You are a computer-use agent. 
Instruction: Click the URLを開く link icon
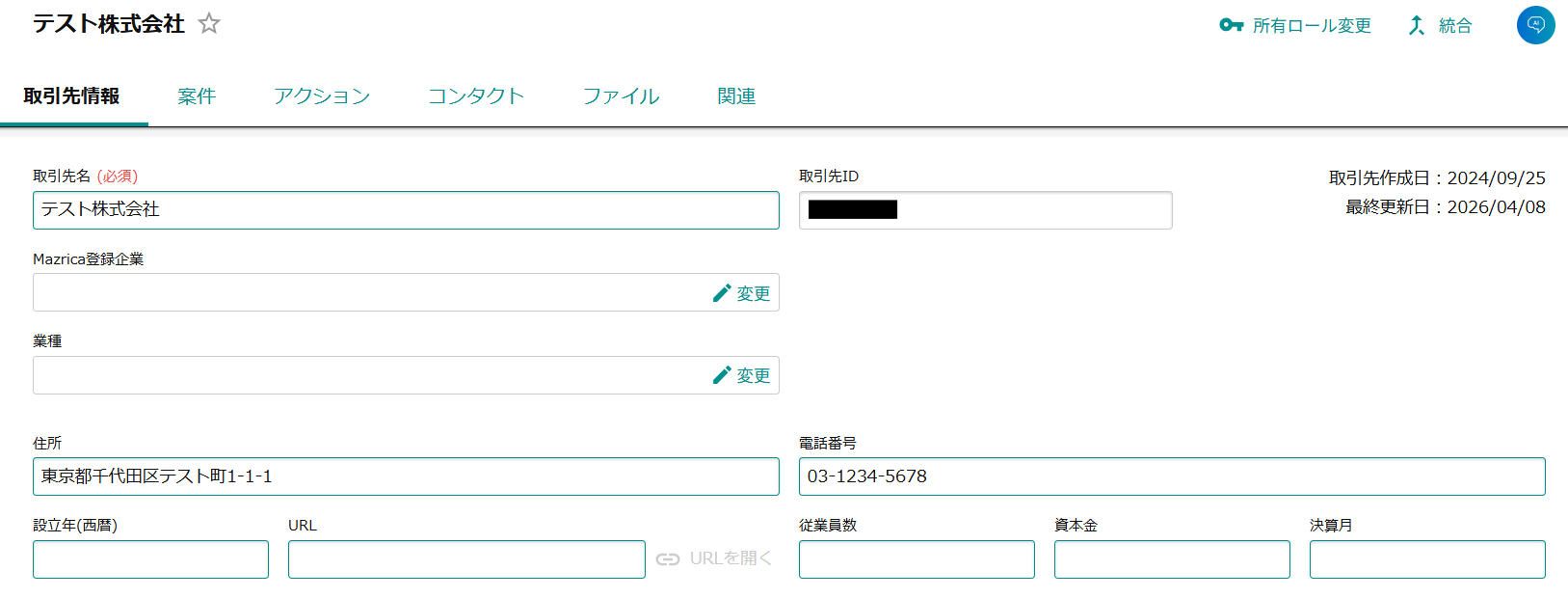coord(668,559)
